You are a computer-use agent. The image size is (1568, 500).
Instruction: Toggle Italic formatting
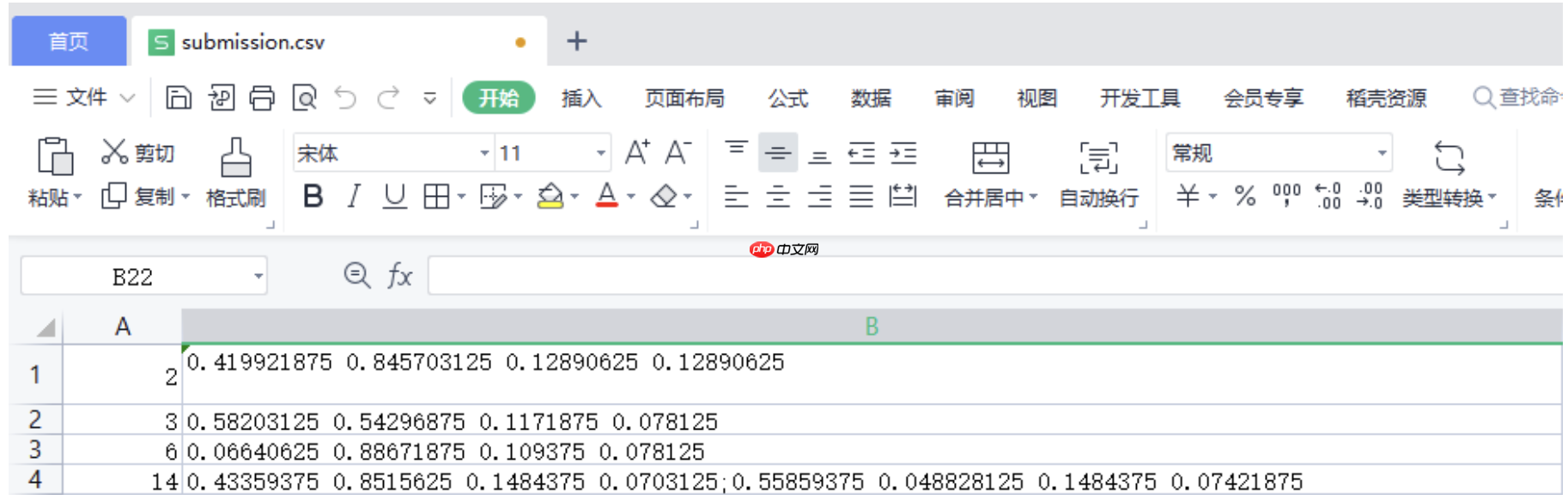353,197
